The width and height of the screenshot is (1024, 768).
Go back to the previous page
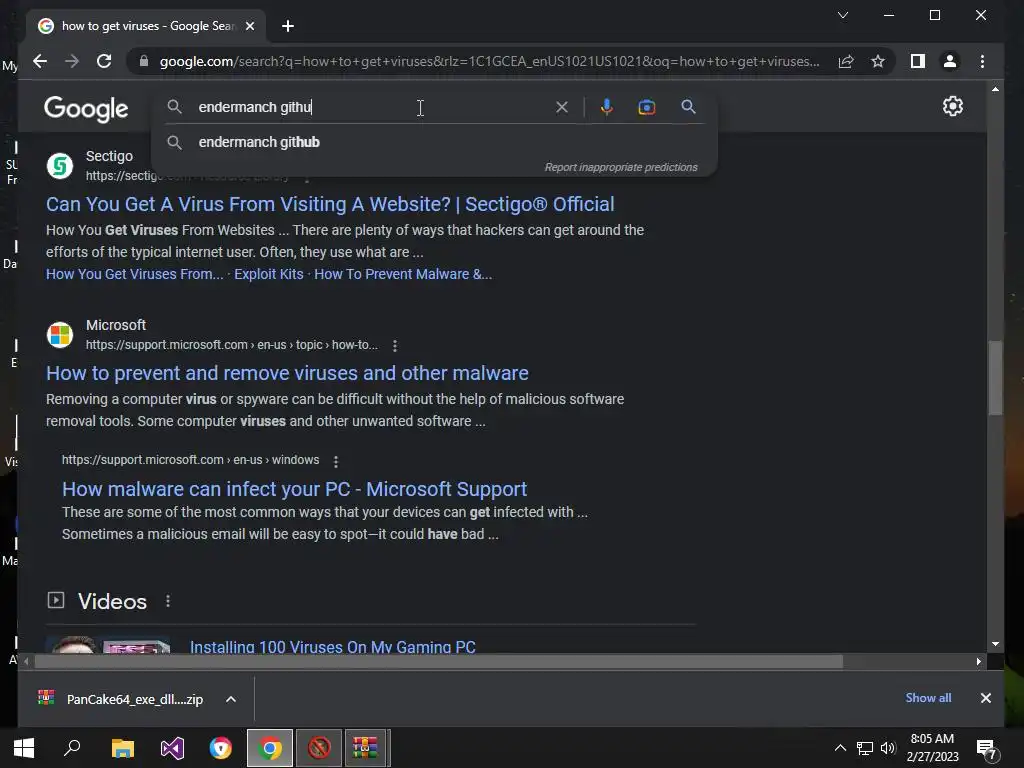tap(40, 61)
